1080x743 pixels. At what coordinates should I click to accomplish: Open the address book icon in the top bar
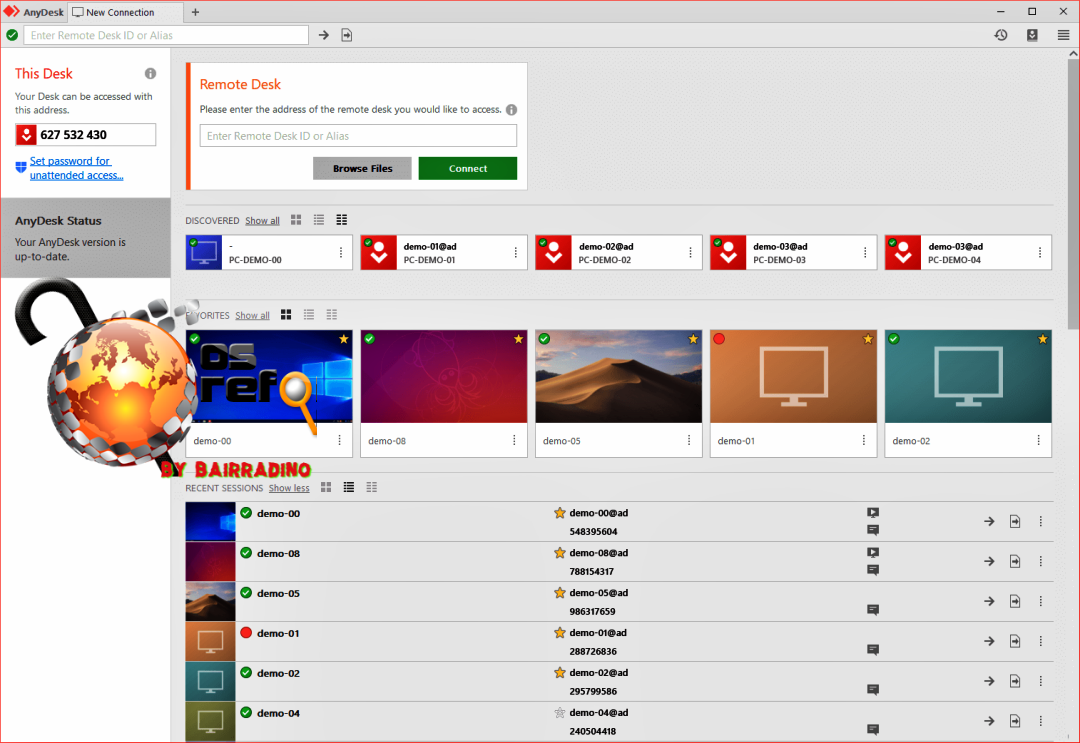1032,35
